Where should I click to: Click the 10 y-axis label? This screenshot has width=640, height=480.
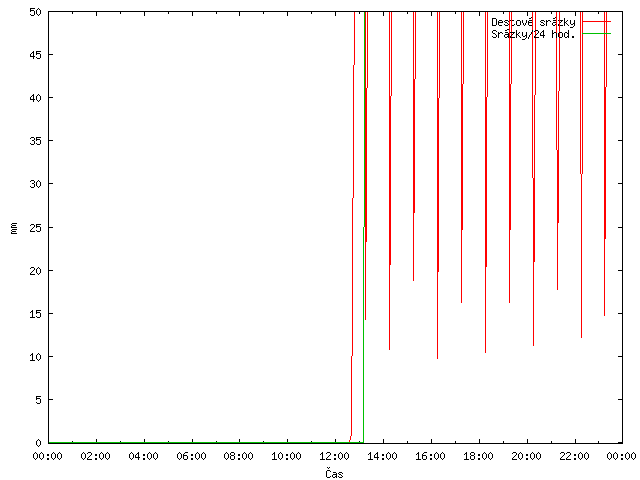tap(36, 357)
